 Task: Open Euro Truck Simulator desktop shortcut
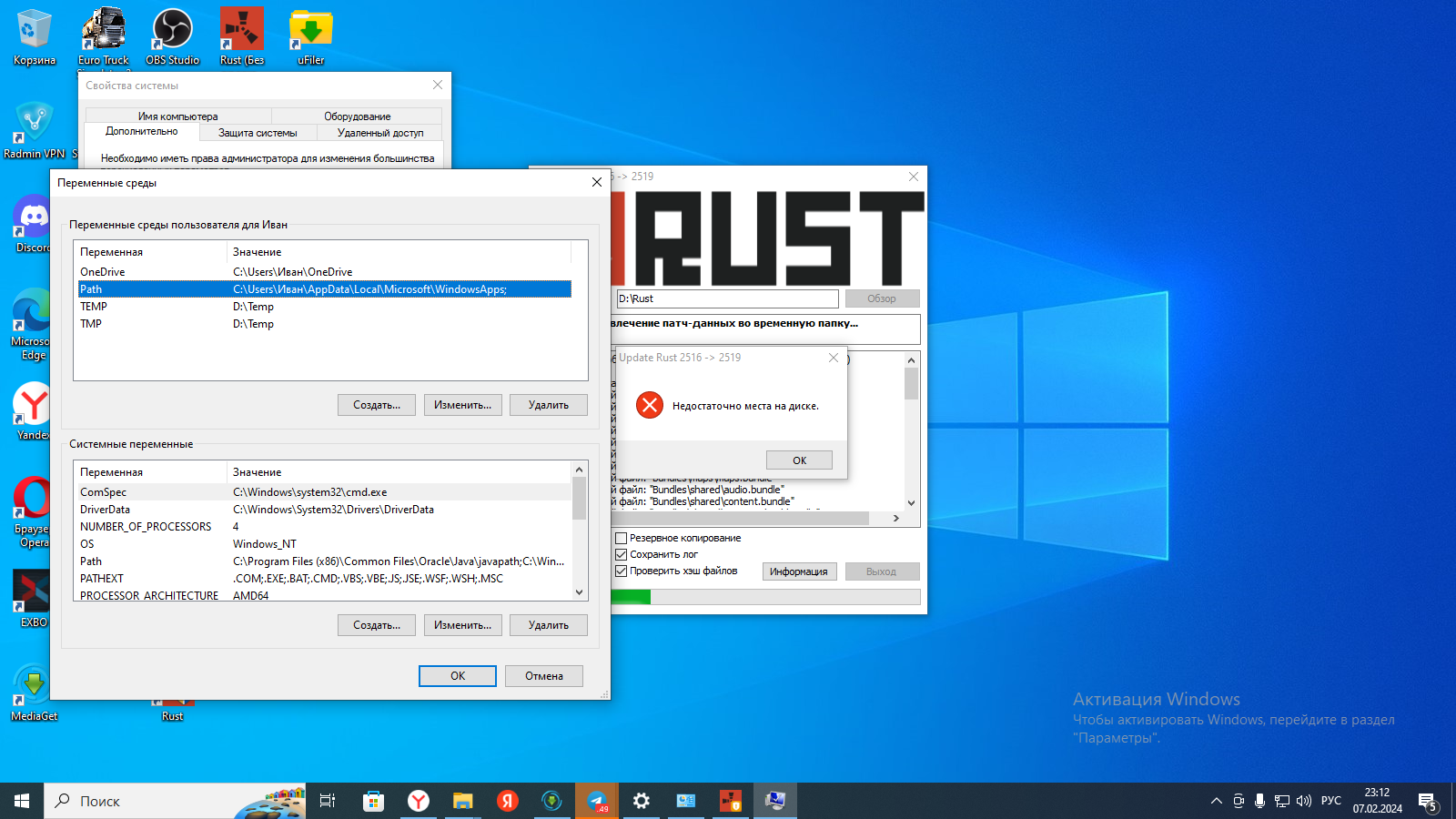tap(104, 36)
